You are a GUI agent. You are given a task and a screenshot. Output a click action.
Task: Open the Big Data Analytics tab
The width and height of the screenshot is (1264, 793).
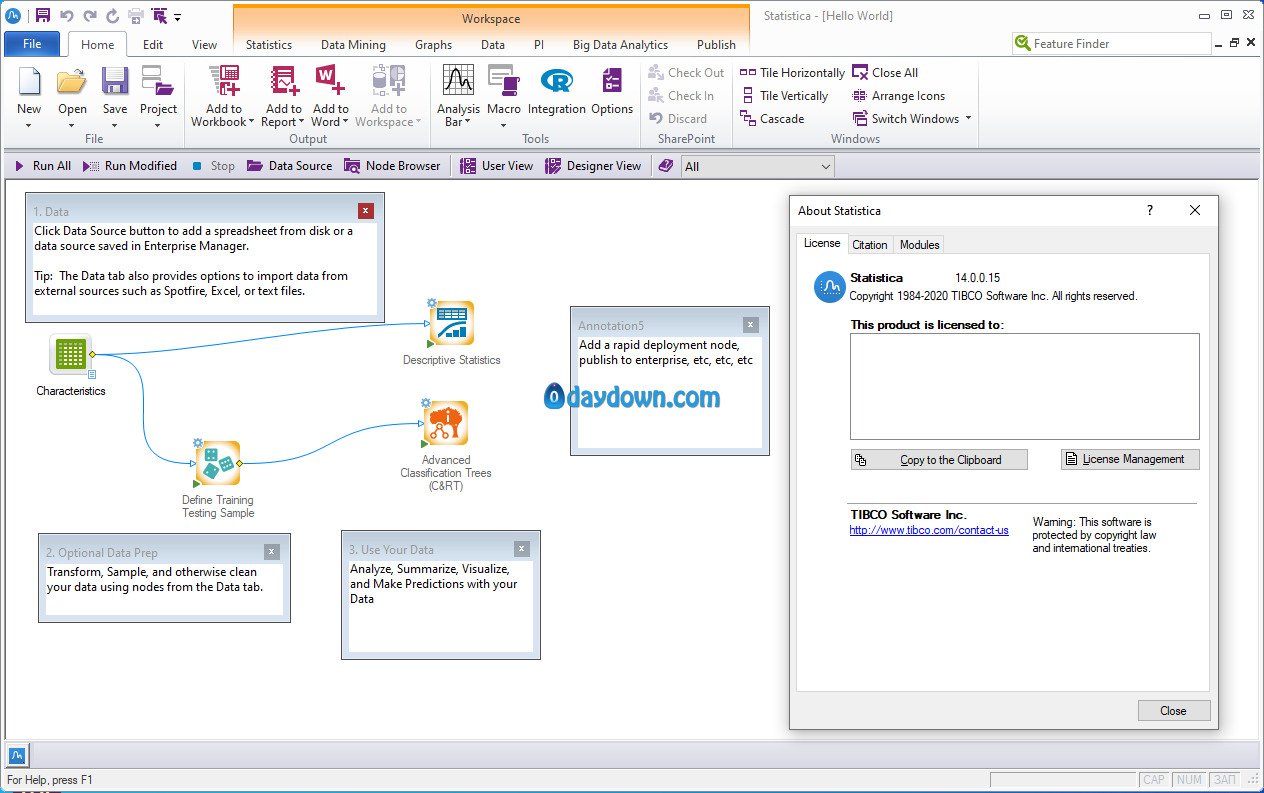pos(620,45)
